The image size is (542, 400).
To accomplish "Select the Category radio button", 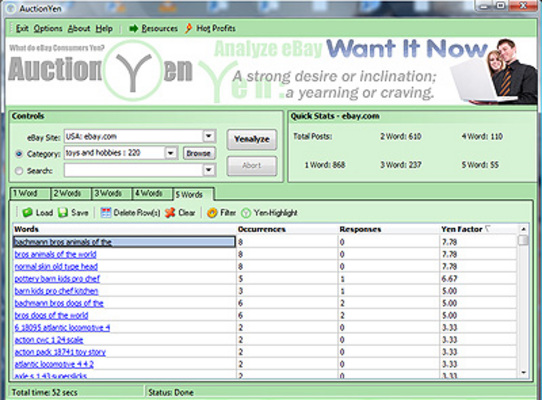I will pos(19,154).
